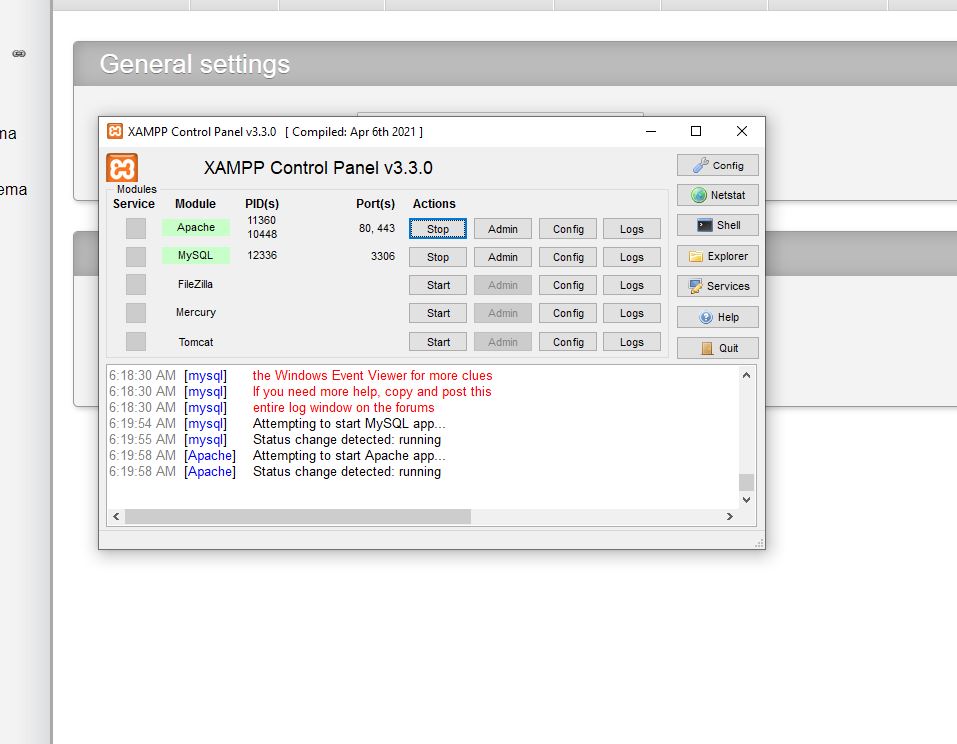Toggle the MySQL service checkbox
957x744 pixels.
(x=136, y=256)
